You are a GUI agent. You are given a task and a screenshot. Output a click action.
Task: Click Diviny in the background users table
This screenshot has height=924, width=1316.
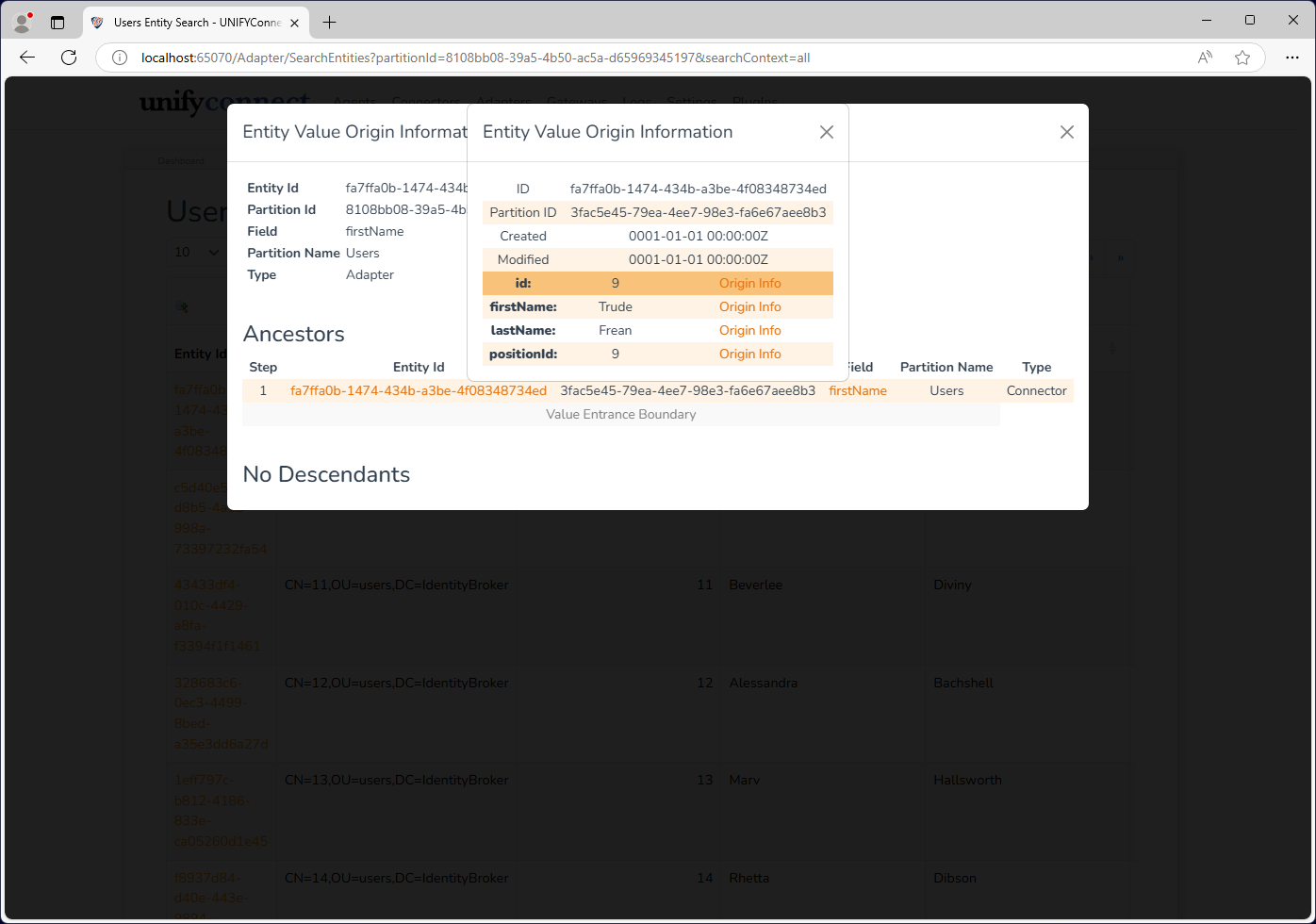(x=952, y=585)
